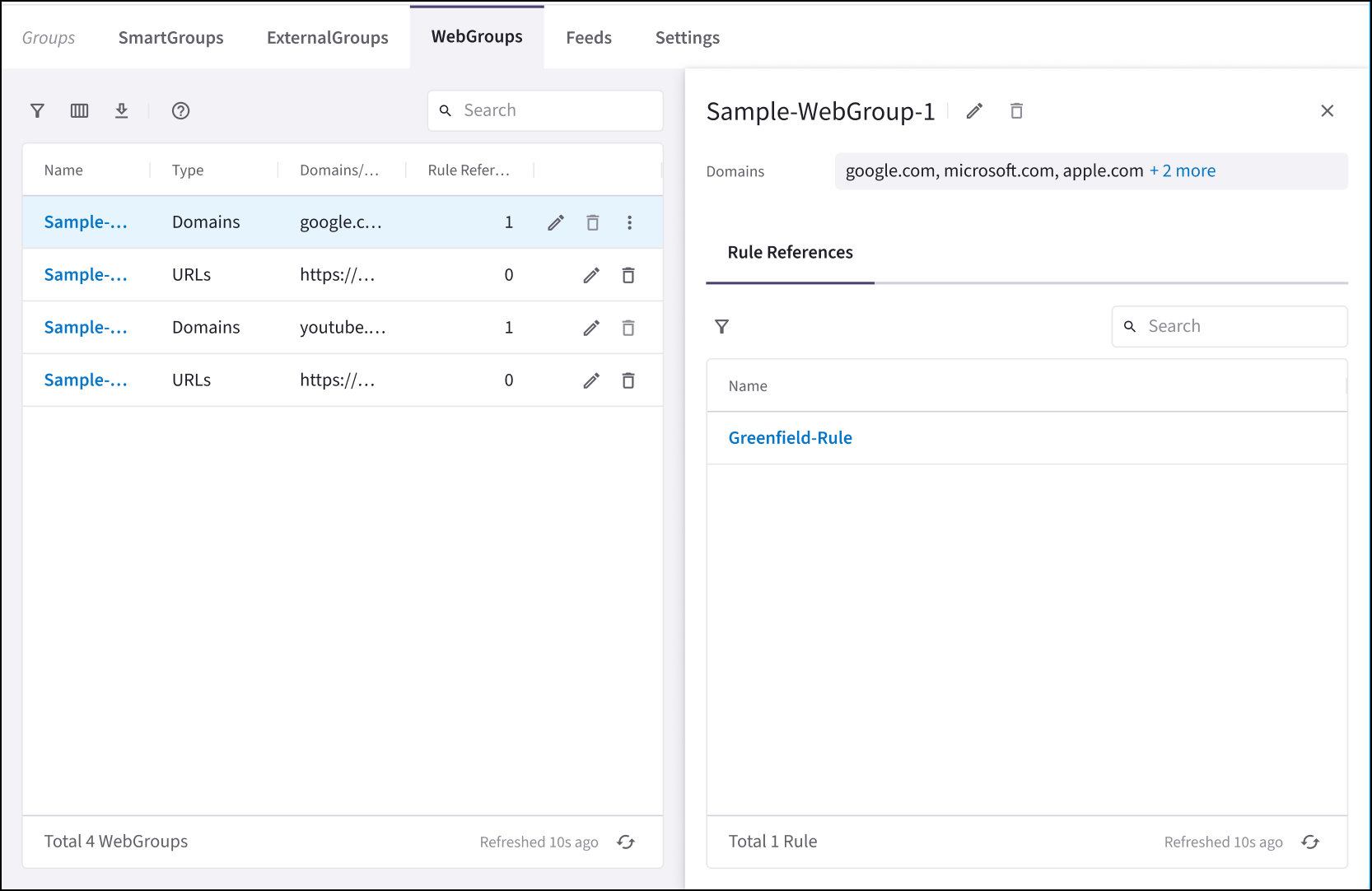Export the WebGroups list using the download icon
Screen dimensions: 1372x891
(122, 110)
